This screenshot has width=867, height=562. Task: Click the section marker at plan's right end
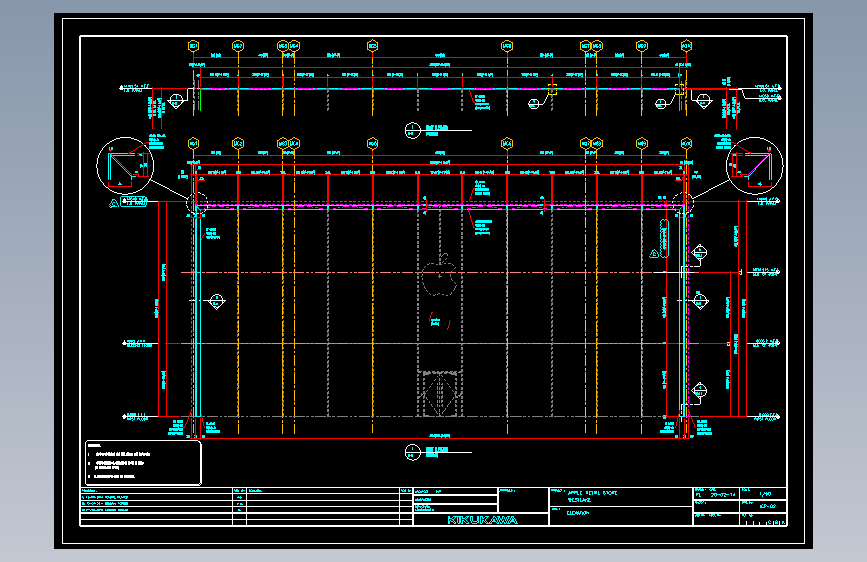click(703, 101)
